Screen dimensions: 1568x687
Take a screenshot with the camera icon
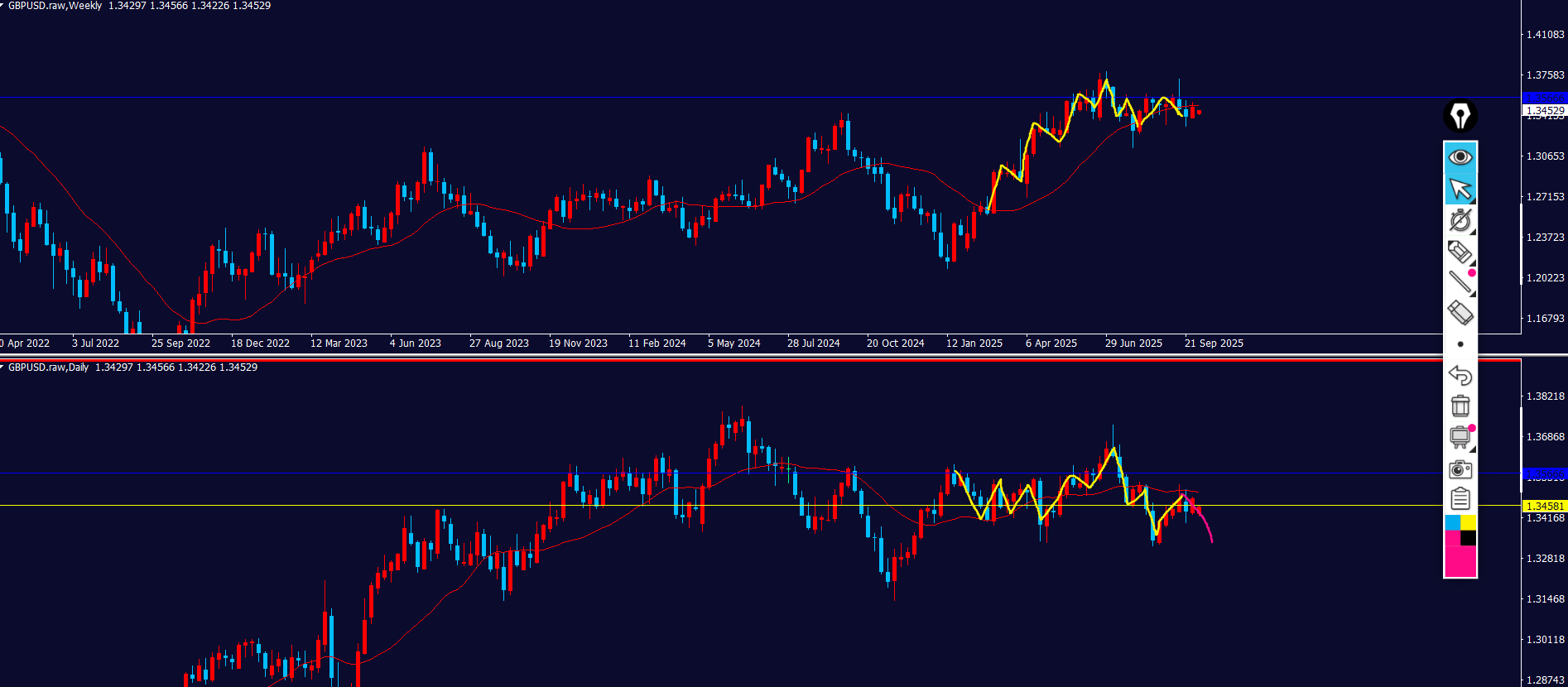(x=1460, y=469)
